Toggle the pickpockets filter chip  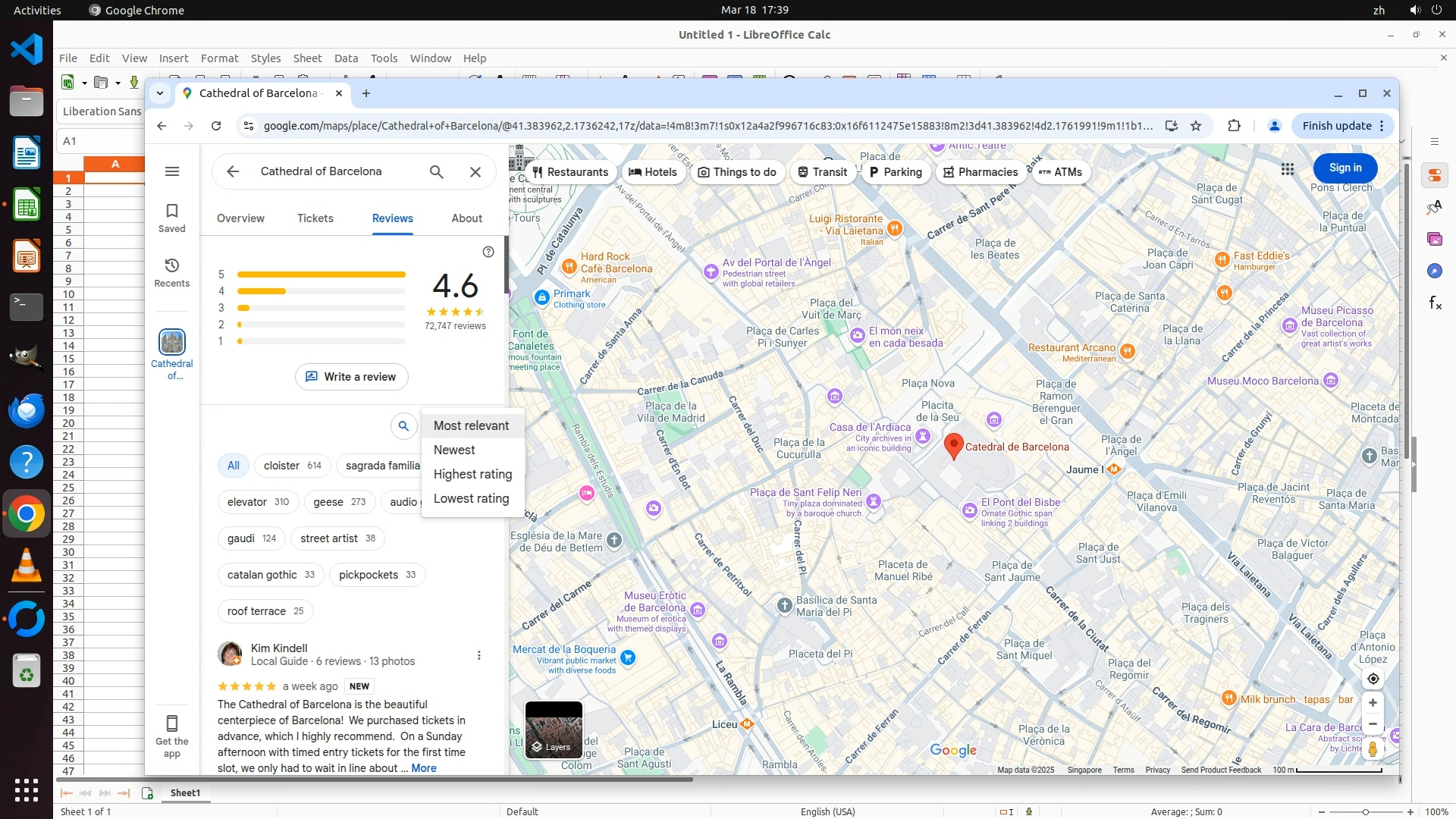point(377,575)
